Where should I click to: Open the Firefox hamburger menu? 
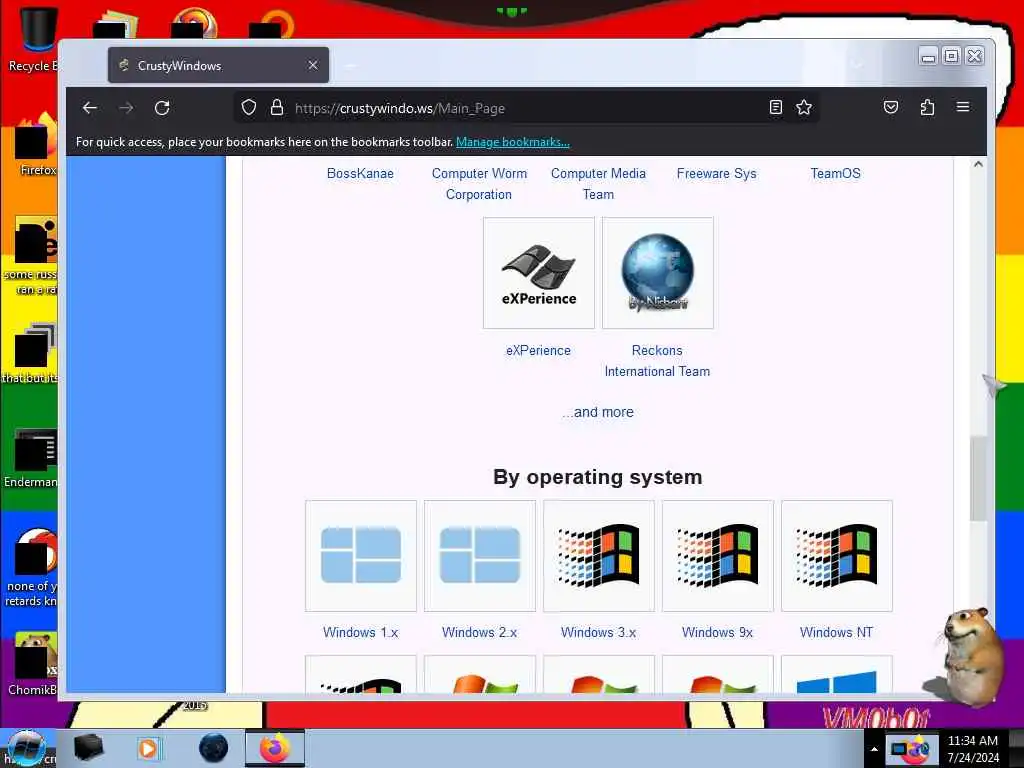(963, 107)
